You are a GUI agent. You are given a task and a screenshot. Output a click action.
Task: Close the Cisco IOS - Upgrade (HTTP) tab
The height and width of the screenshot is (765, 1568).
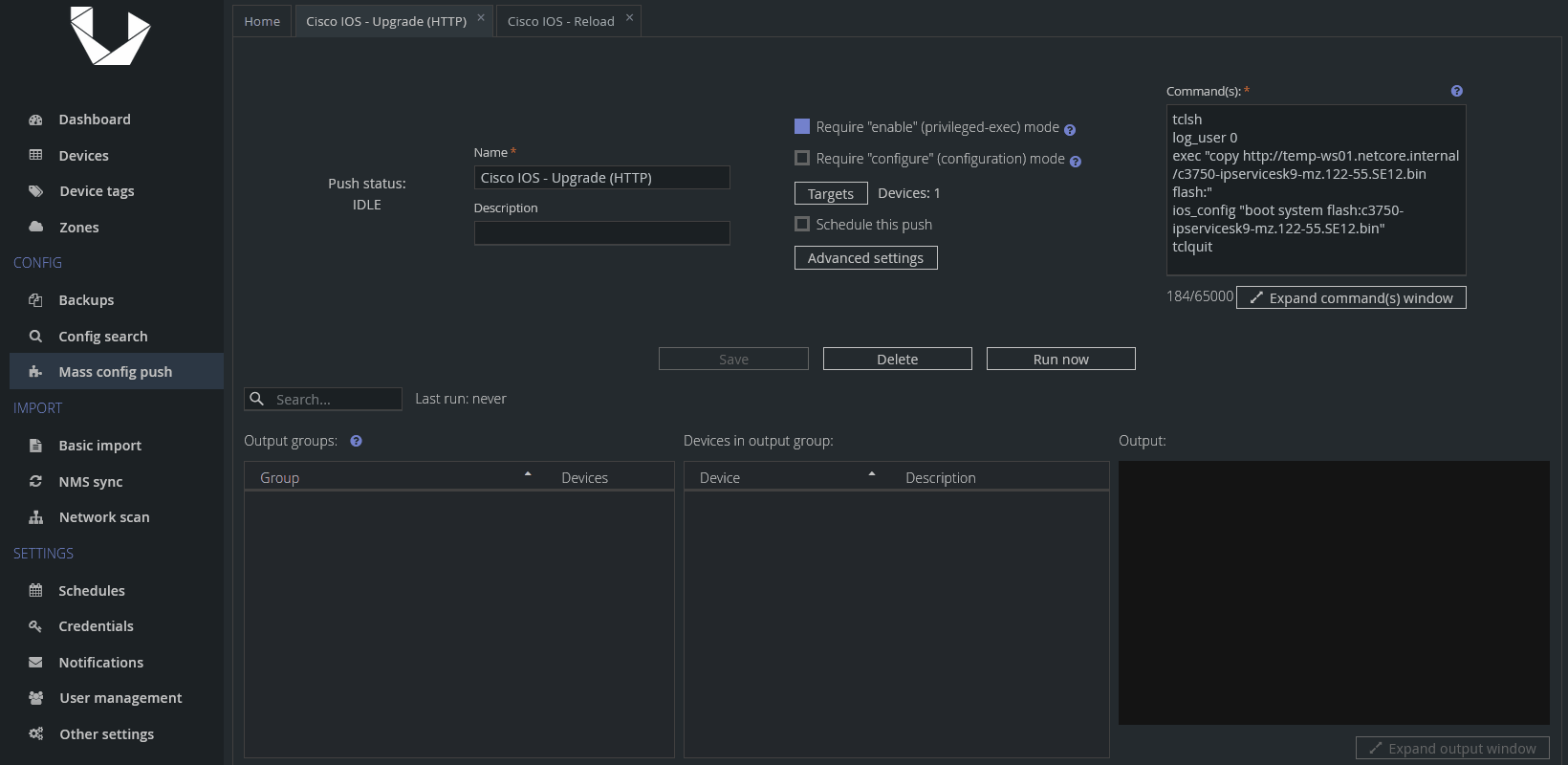[481, 17]
